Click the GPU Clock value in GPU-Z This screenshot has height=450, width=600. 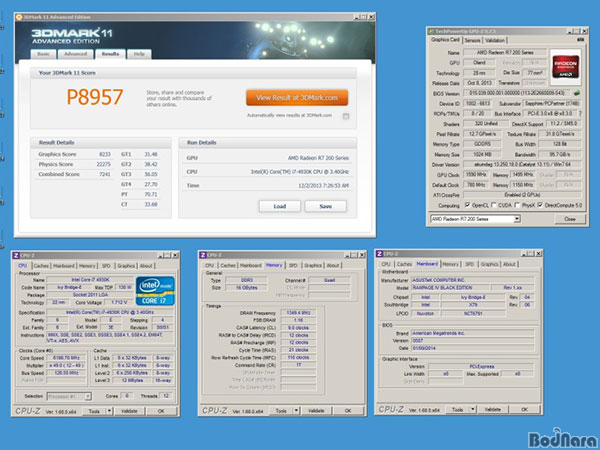476,175
